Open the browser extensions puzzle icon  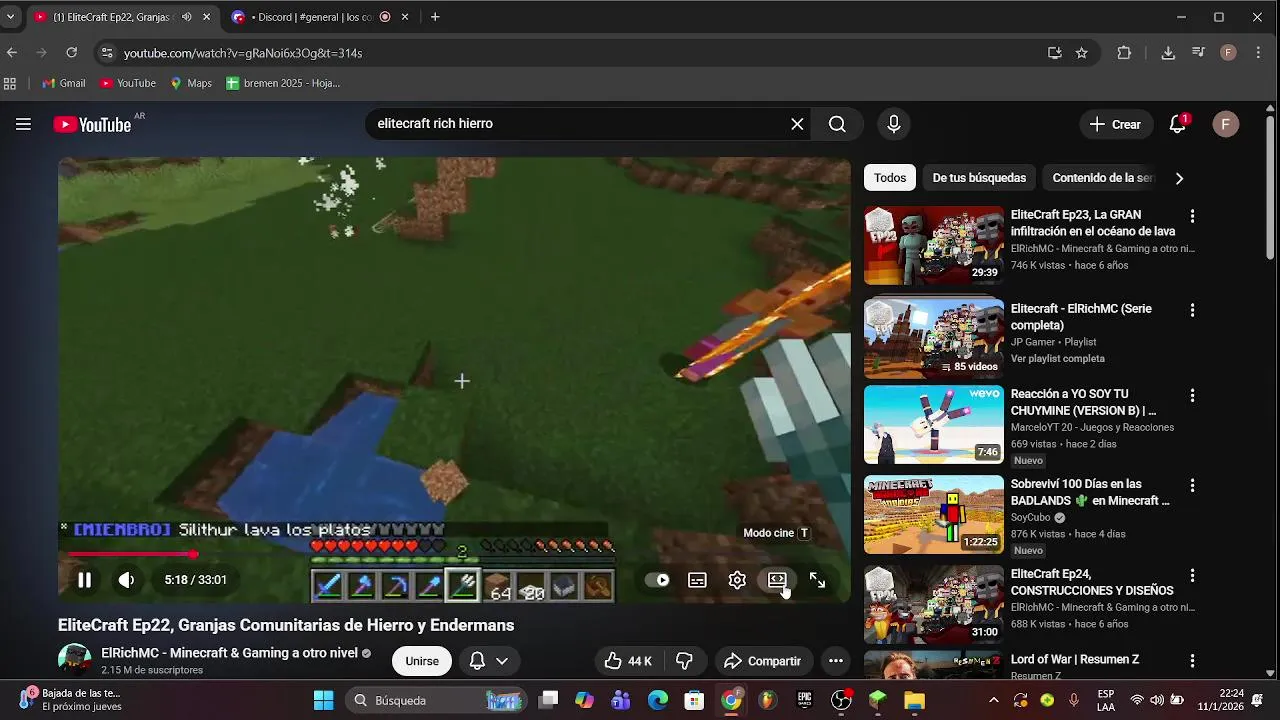click(x=1124, y=53)
